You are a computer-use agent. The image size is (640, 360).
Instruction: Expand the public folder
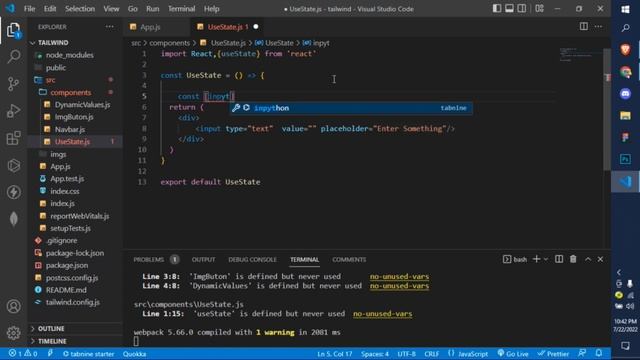click(56, 68)
